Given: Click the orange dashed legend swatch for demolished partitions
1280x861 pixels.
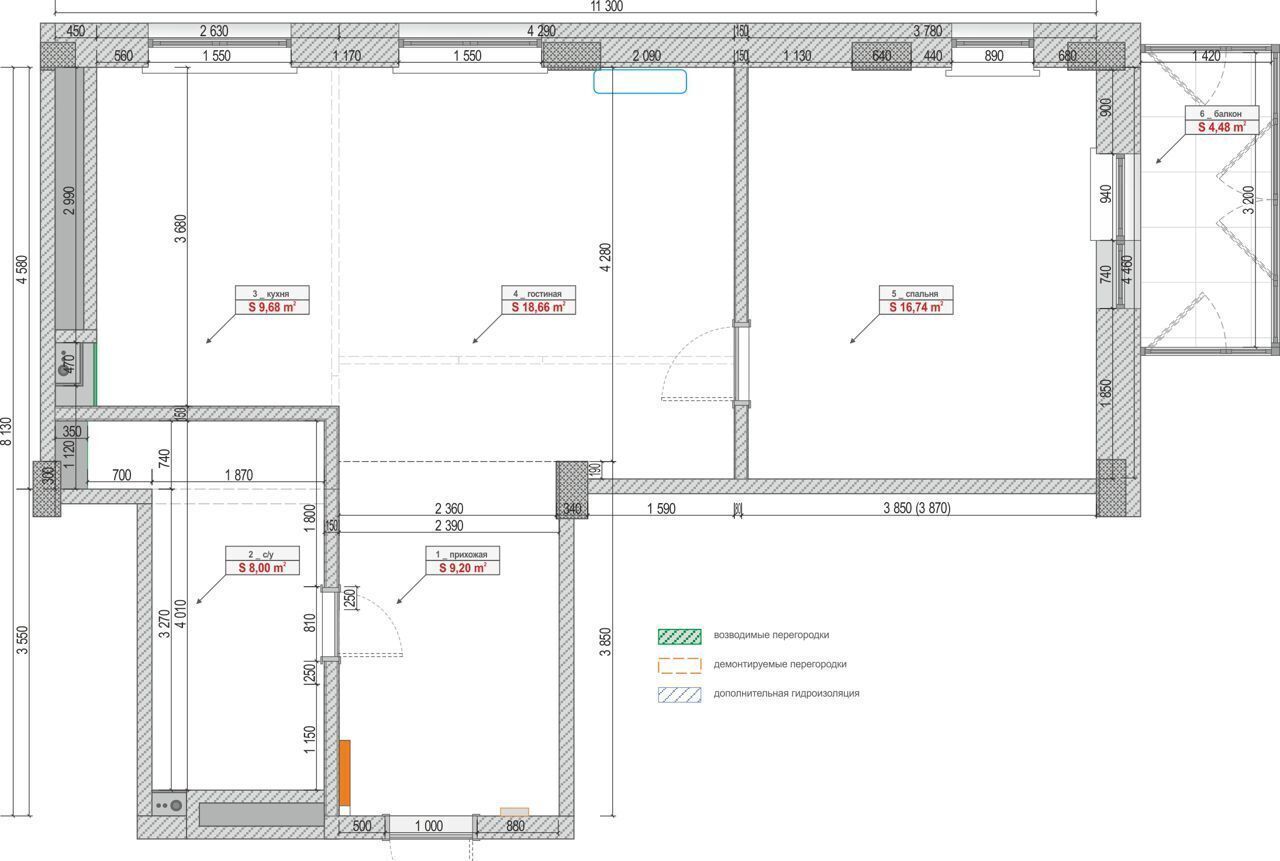Looking at the screenshot, I should (x=679, y=665).
